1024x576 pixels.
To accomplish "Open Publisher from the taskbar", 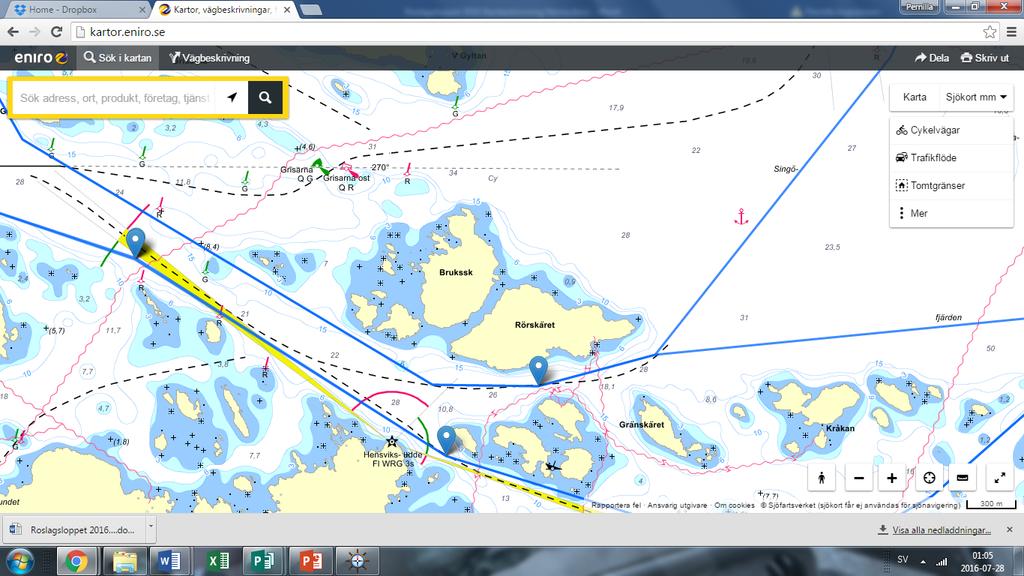I will [263, 562].
